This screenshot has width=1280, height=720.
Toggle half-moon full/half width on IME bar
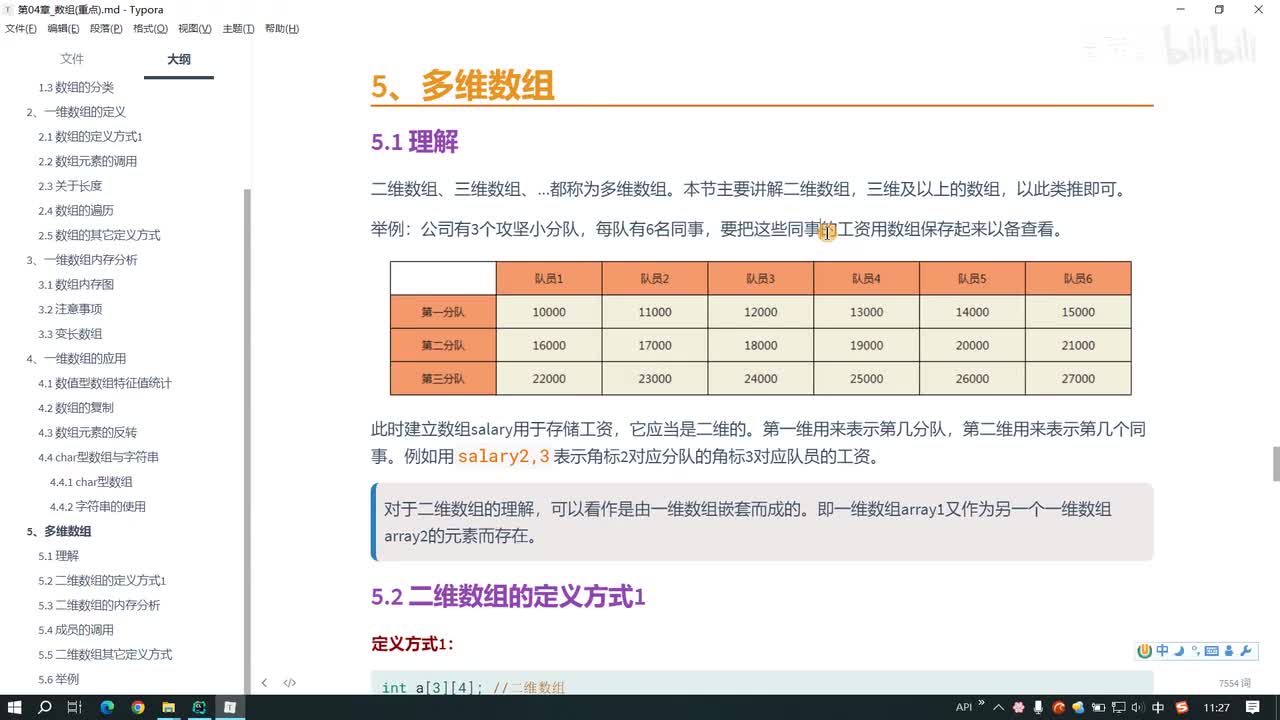[x=1179, y=651]
